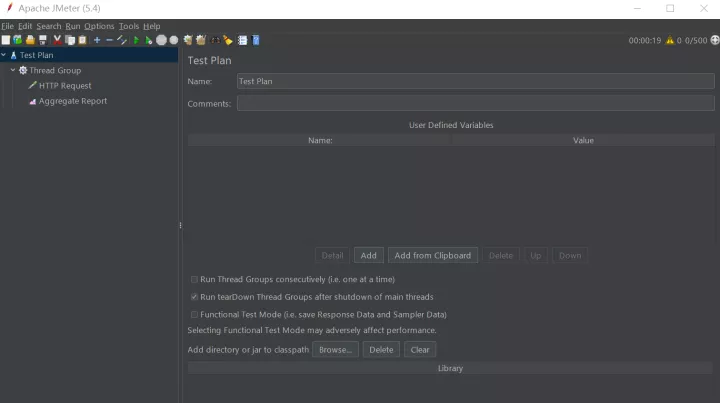Select Test Plan in the tree
Image resolution: width=720 pixels, height=403 pixels.
[36, 55]
